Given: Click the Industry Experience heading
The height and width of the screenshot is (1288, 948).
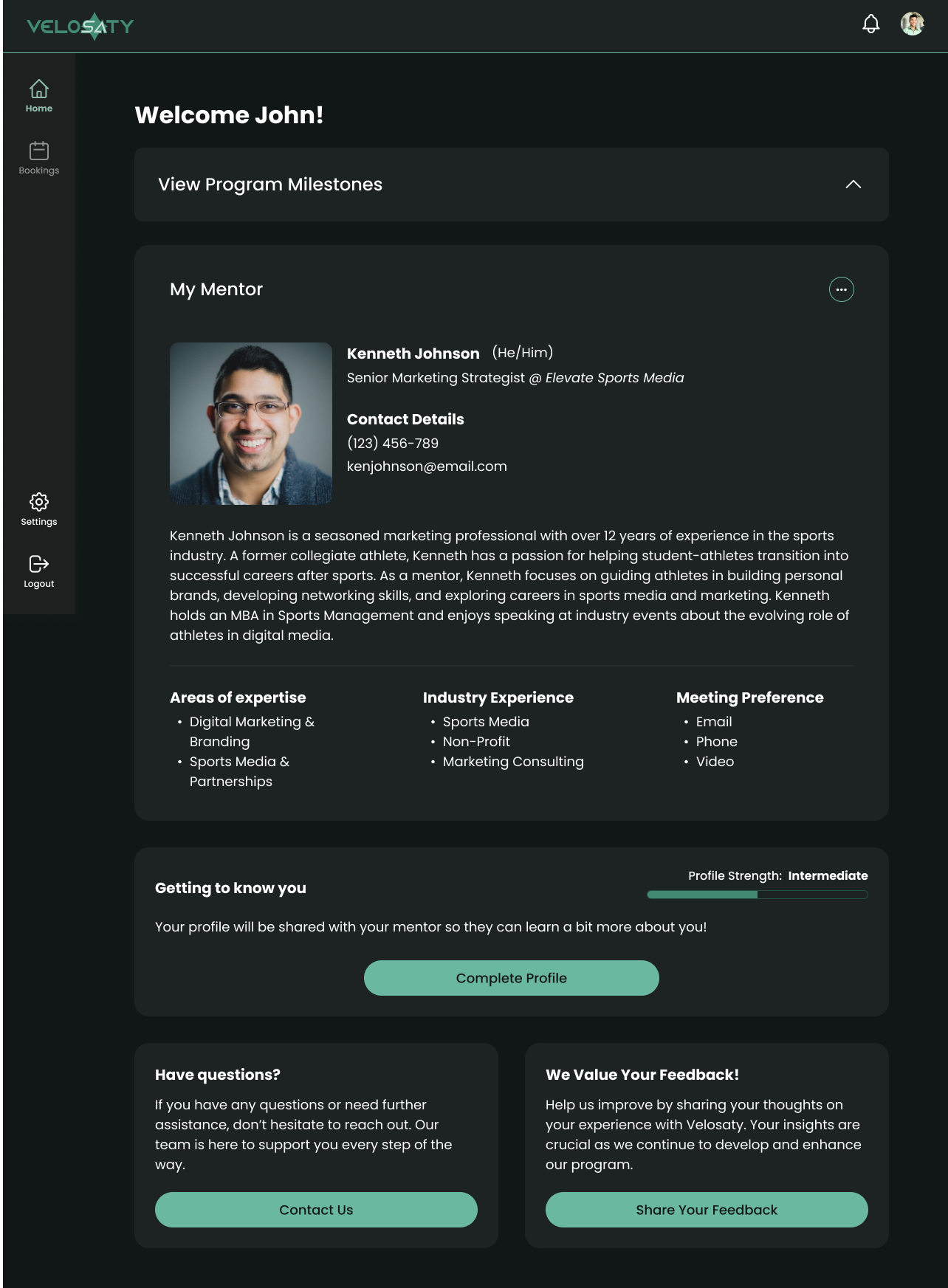Looking at the screenshot, I should tap(498, 698).
